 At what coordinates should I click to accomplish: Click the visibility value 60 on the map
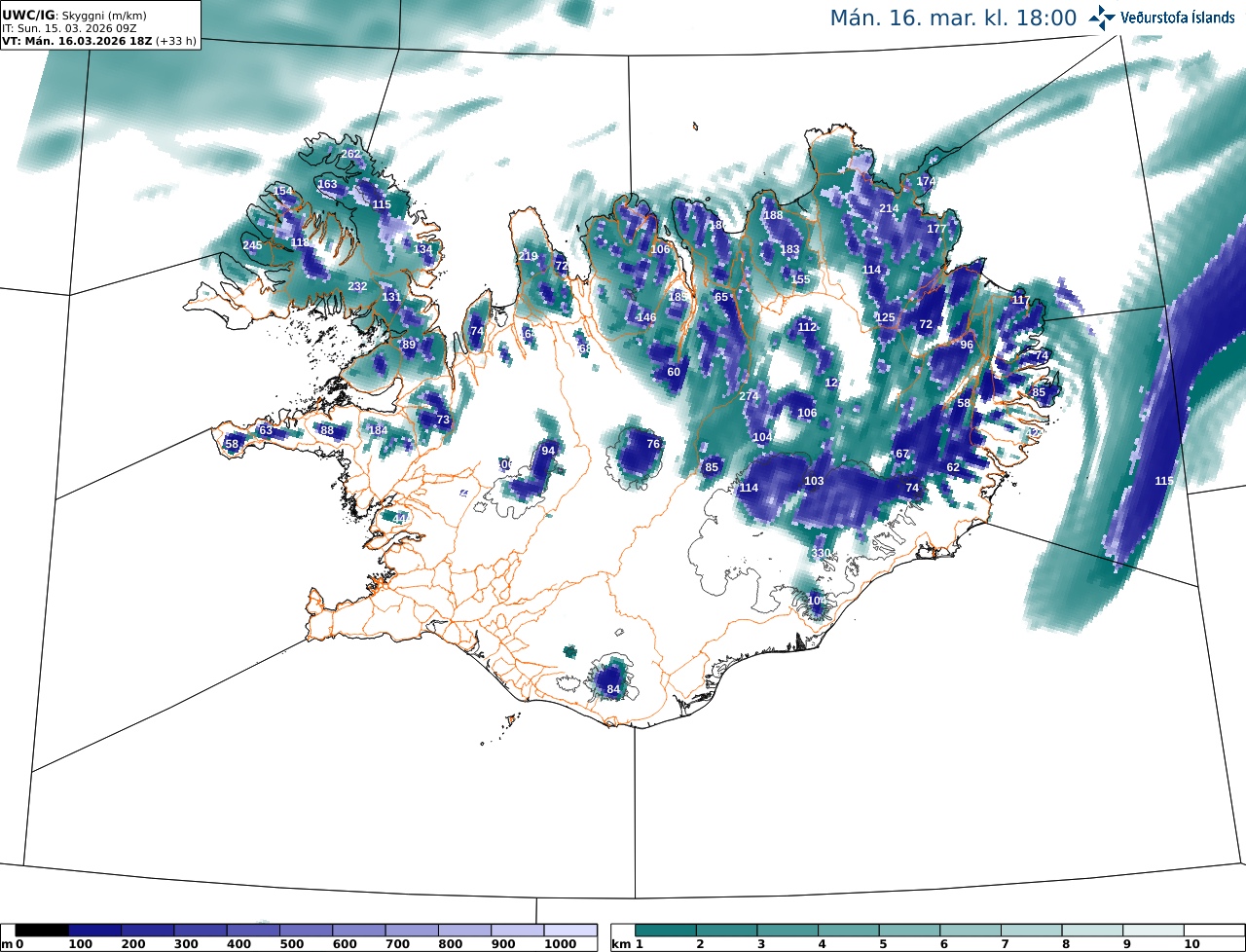point(674,372)
